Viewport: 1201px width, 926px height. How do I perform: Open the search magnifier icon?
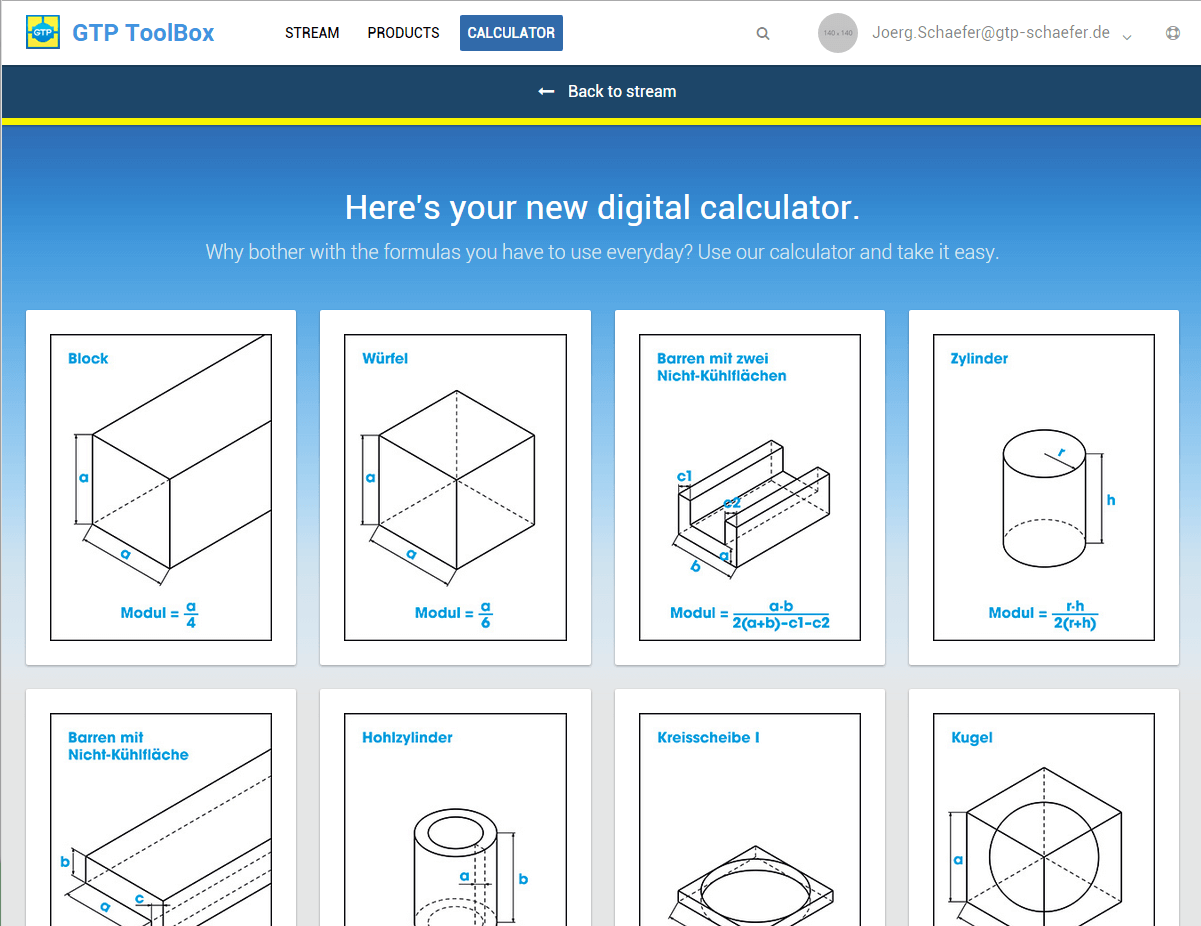[763, 34]
